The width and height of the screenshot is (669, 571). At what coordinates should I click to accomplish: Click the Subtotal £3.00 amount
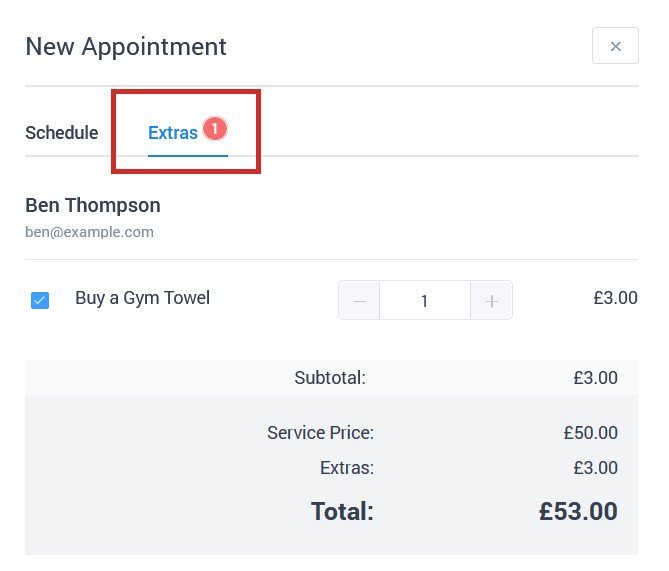tap(596, 378)
